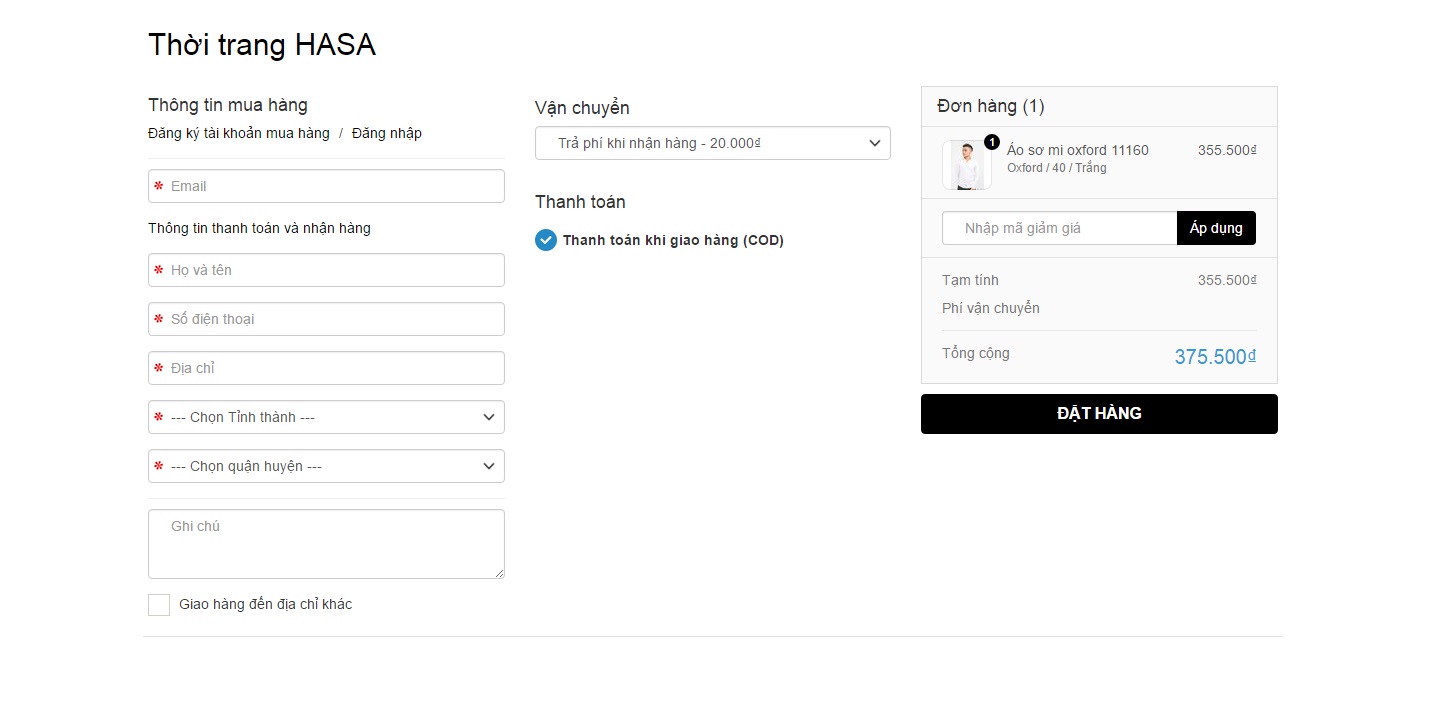Click the 'Đăng nhập' link

click(387, 133)
